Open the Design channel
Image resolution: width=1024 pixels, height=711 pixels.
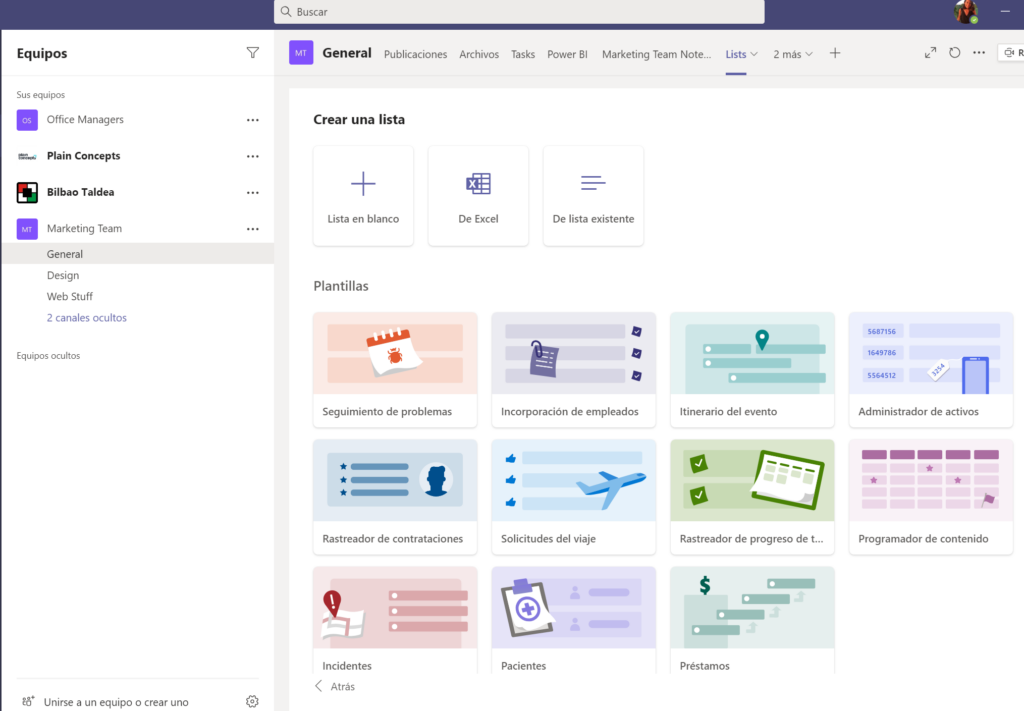pos(63,276)
